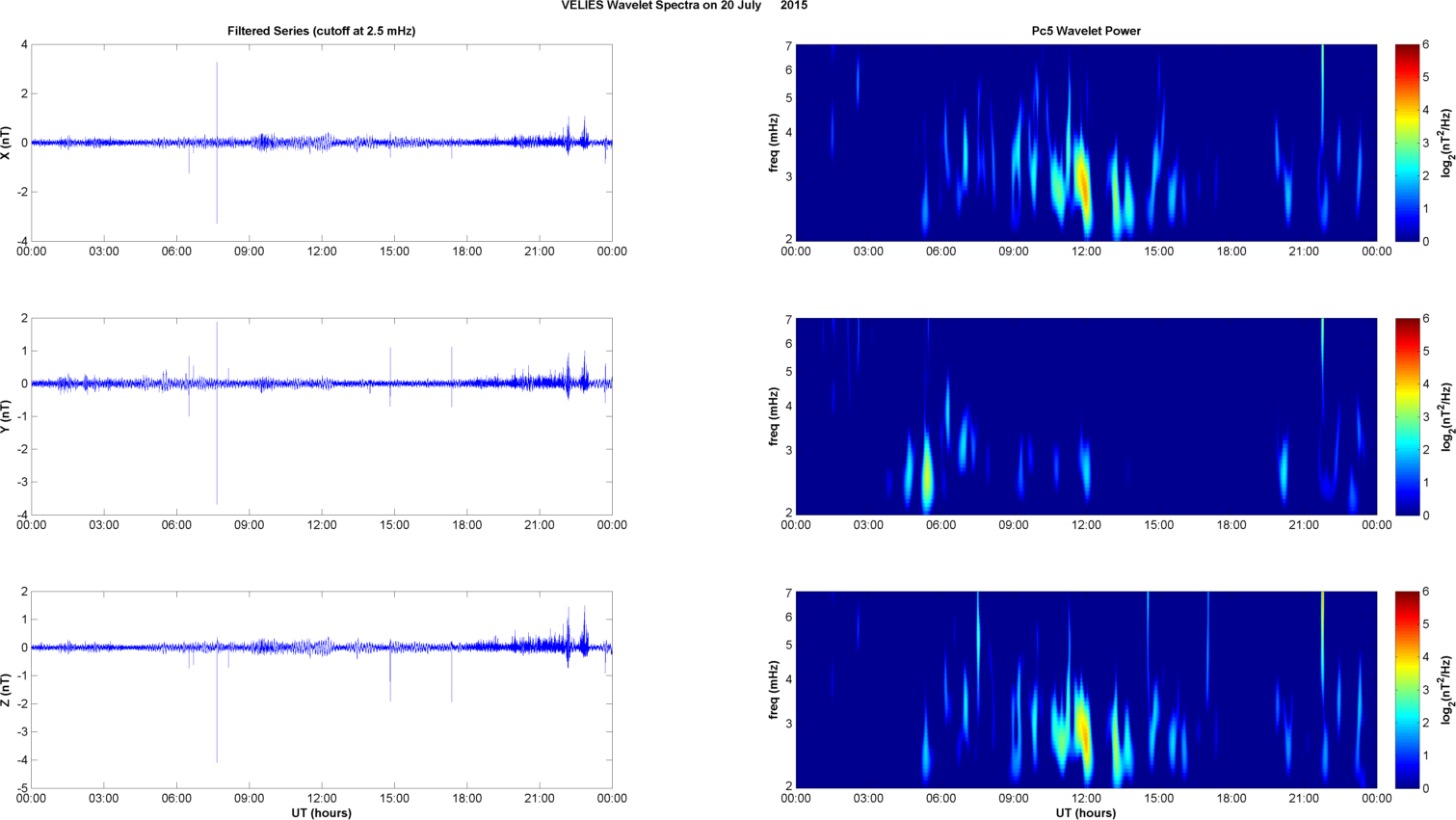The height and width of the screenshot is (820, 1456).
Task: Click 18:00 tick label under top wavelet plot
Action: pos(1231,251)
